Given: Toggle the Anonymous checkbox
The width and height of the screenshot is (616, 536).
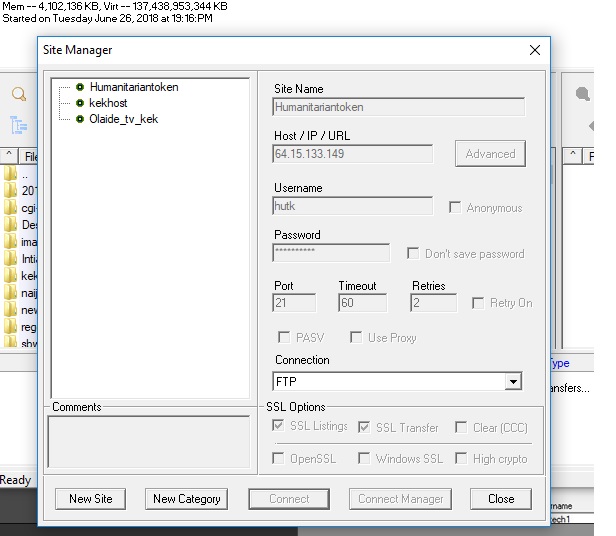Looking at the screenshot, I should coord(456,208).
